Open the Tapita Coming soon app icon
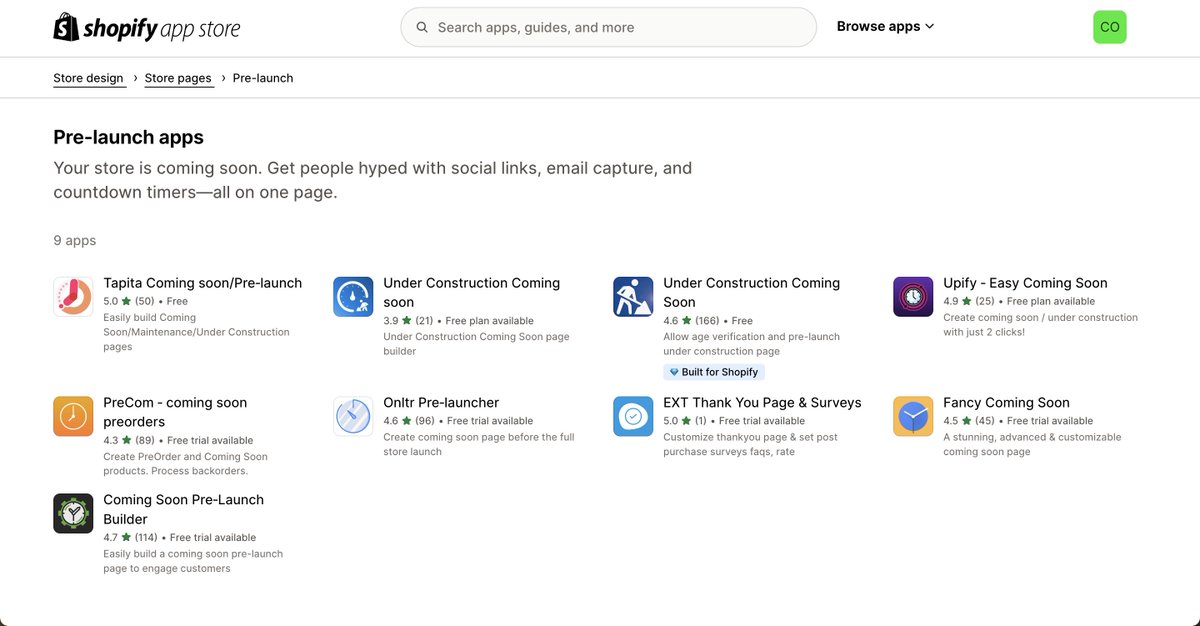Viewport: 1200px width, 626px height. pyautogui.click(x=73, y=297)
